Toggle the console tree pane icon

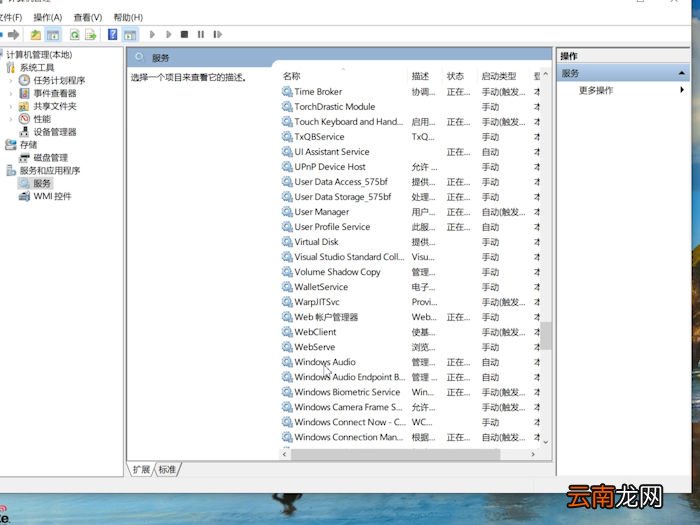(x=53, y=34)
